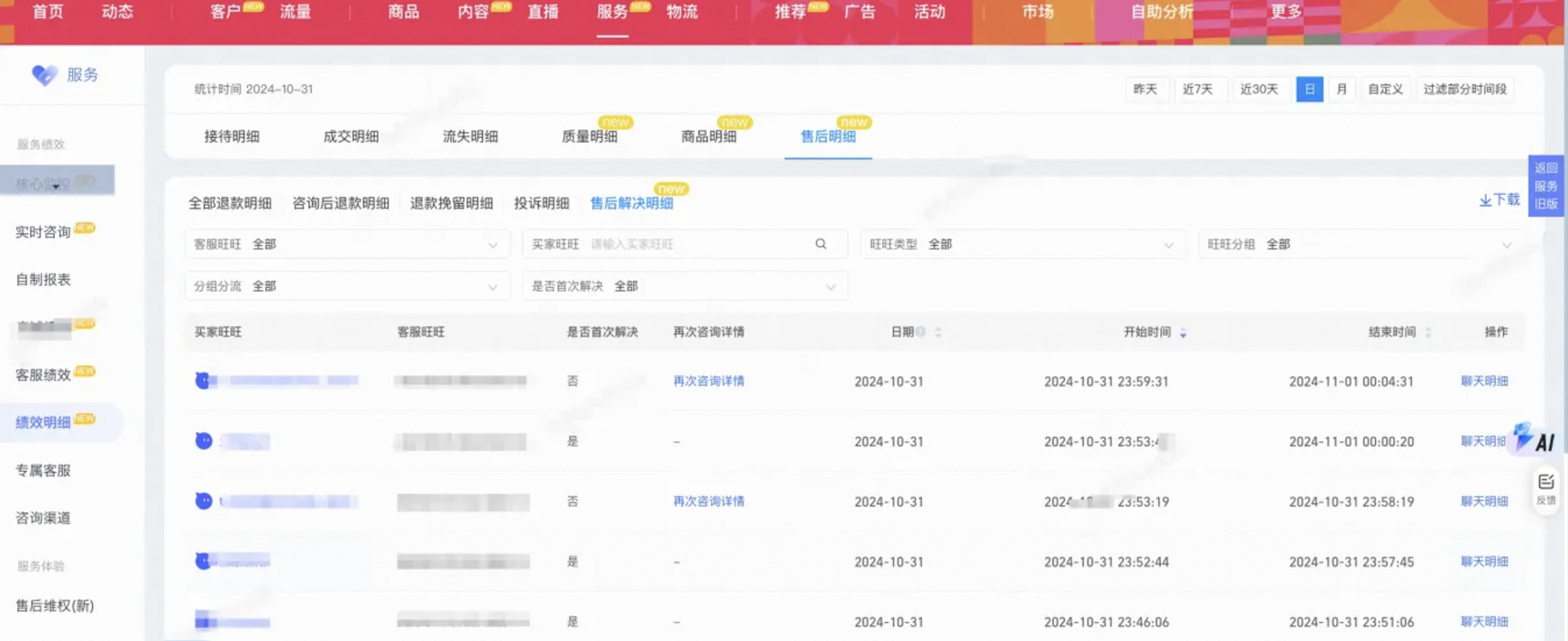Open 退款挽留明细 sub-tab
Viewport: 1568px width, 641px height.
coord(451,203)
